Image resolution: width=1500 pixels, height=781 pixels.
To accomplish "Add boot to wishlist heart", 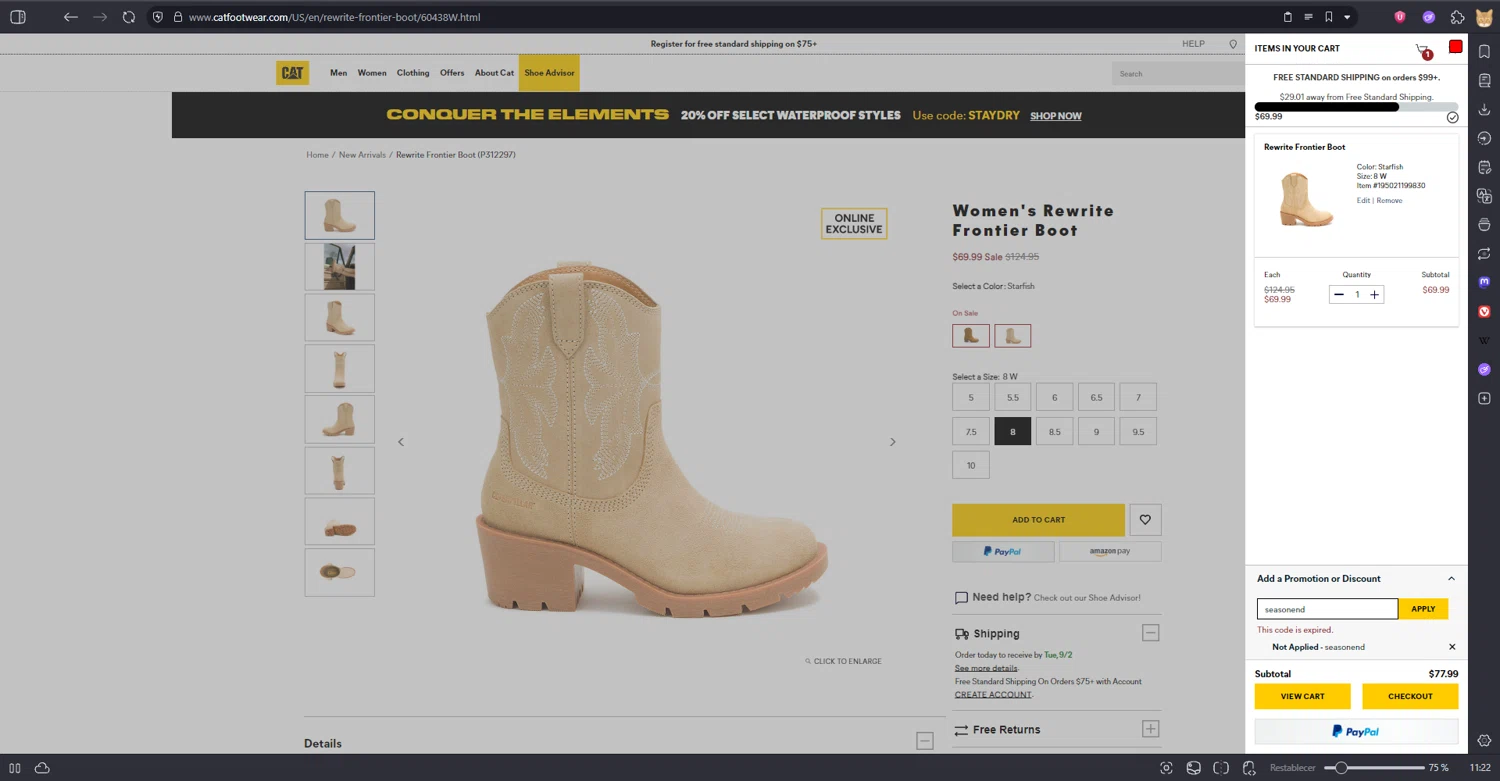I will pos(1145,520).
